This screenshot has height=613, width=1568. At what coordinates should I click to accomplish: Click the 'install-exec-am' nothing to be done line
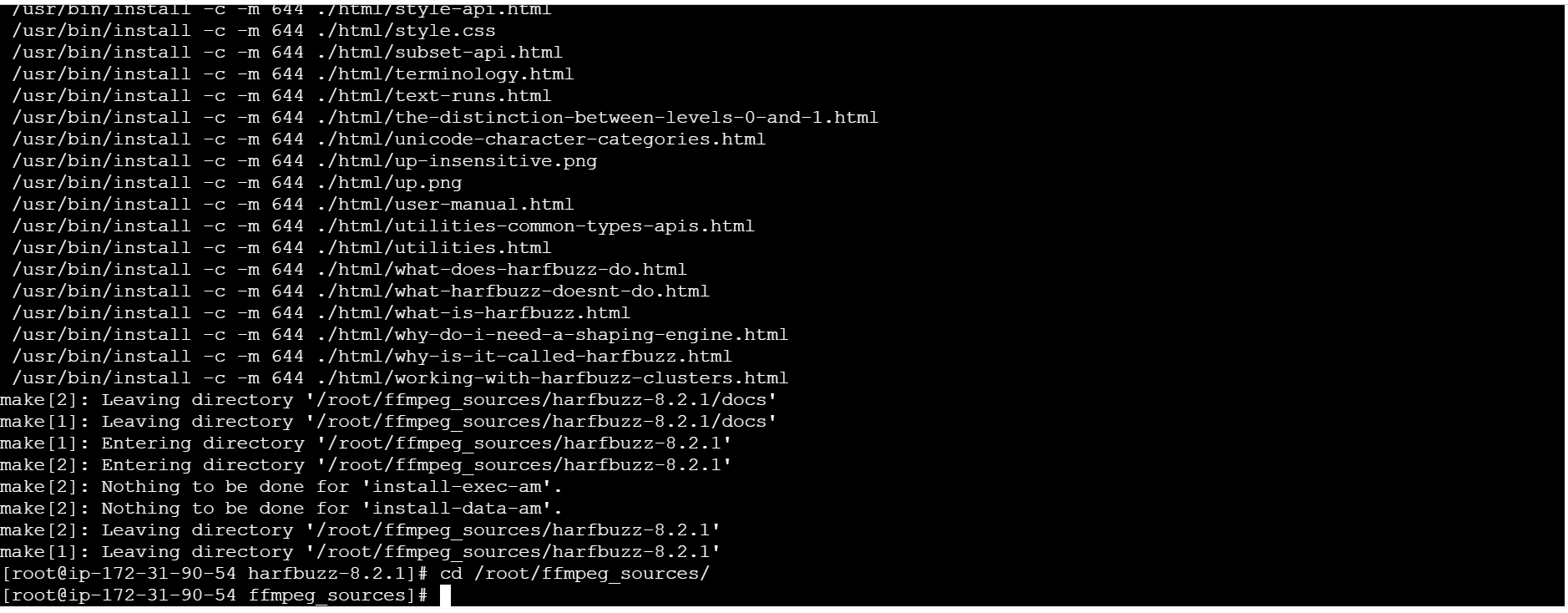(281, 487)
